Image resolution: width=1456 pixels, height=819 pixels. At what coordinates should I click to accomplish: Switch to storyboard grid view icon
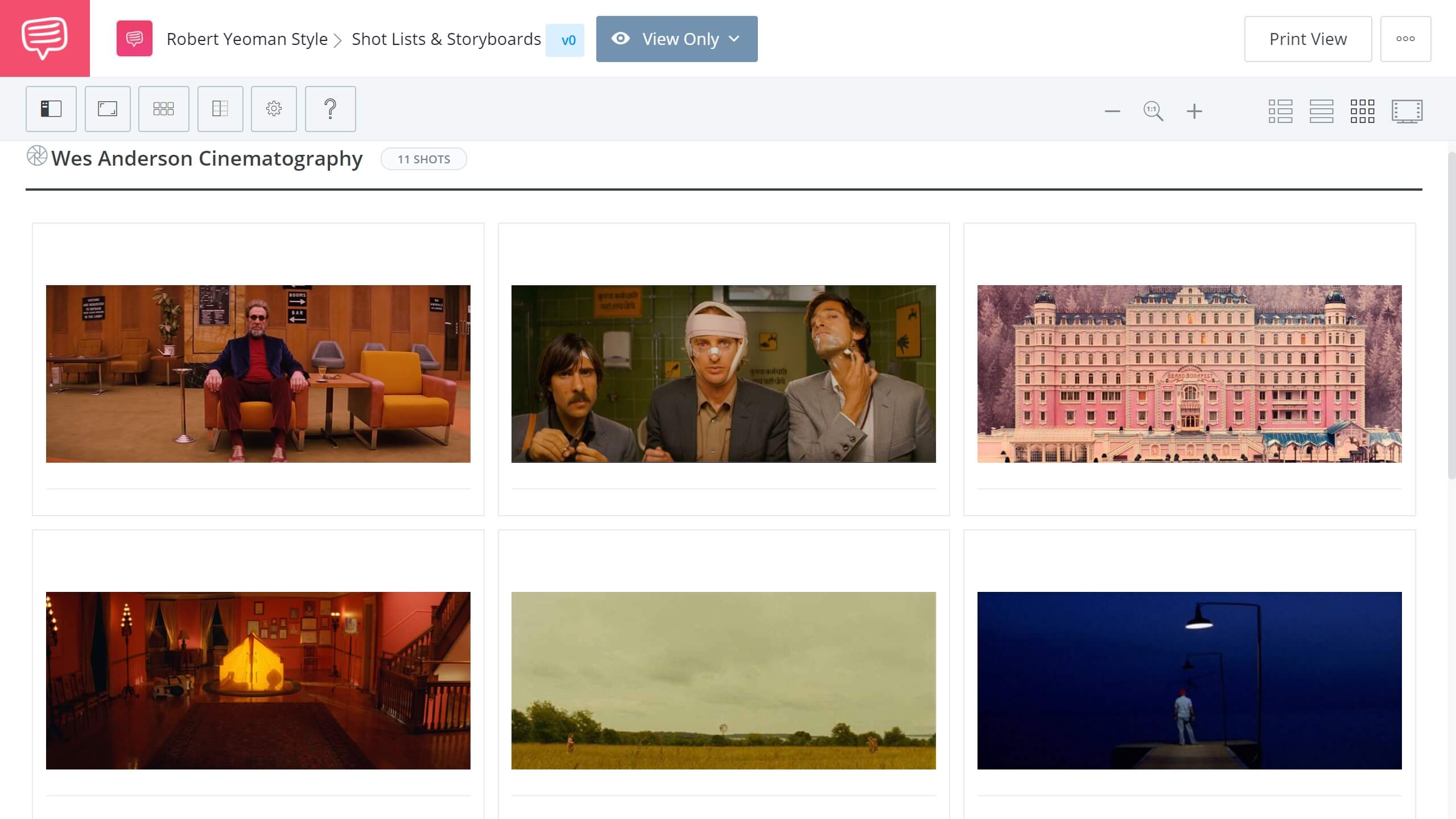[1362, 111]
